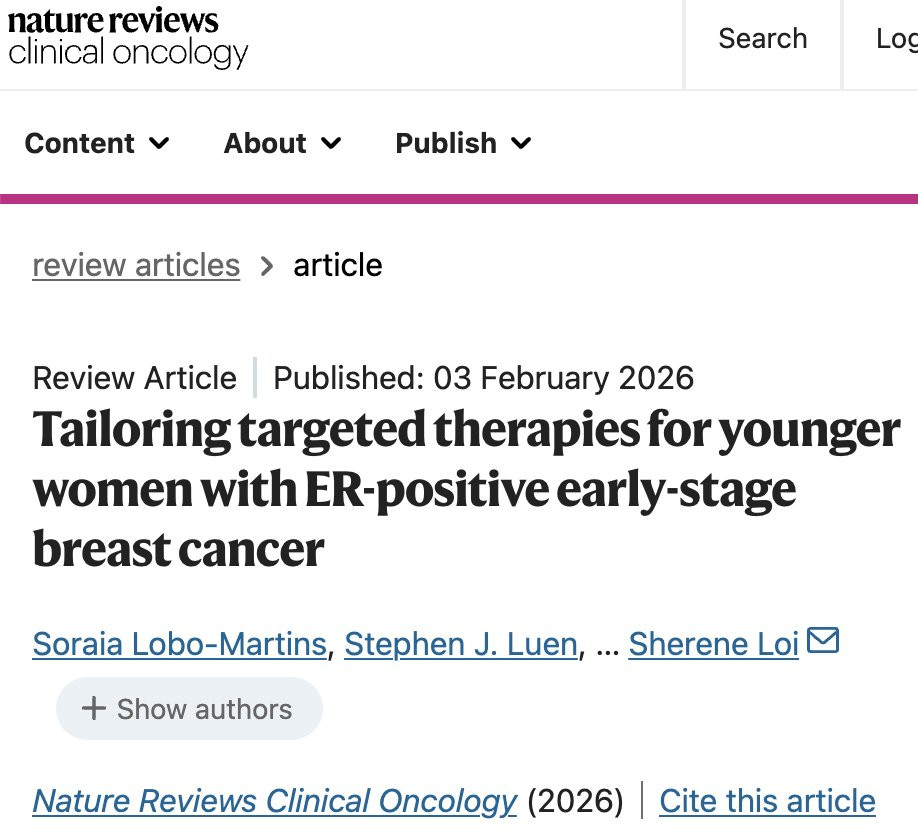
Task: Expand the Publish chevron arrow
Action: tap(521, 143)
